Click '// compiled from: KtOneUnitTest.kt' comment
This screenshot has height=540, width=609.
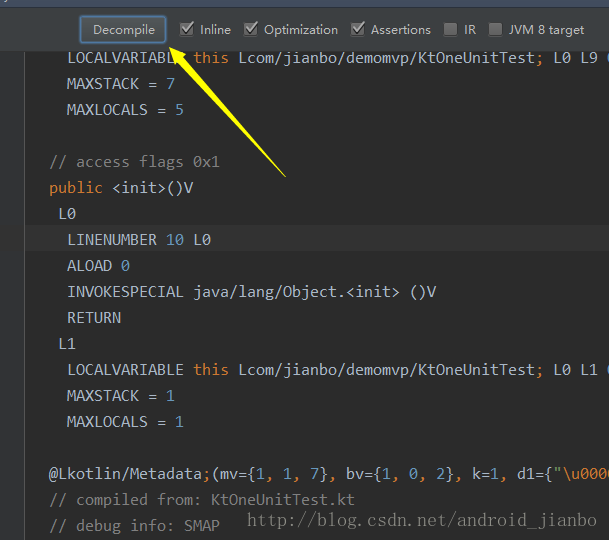click(202, 500)
